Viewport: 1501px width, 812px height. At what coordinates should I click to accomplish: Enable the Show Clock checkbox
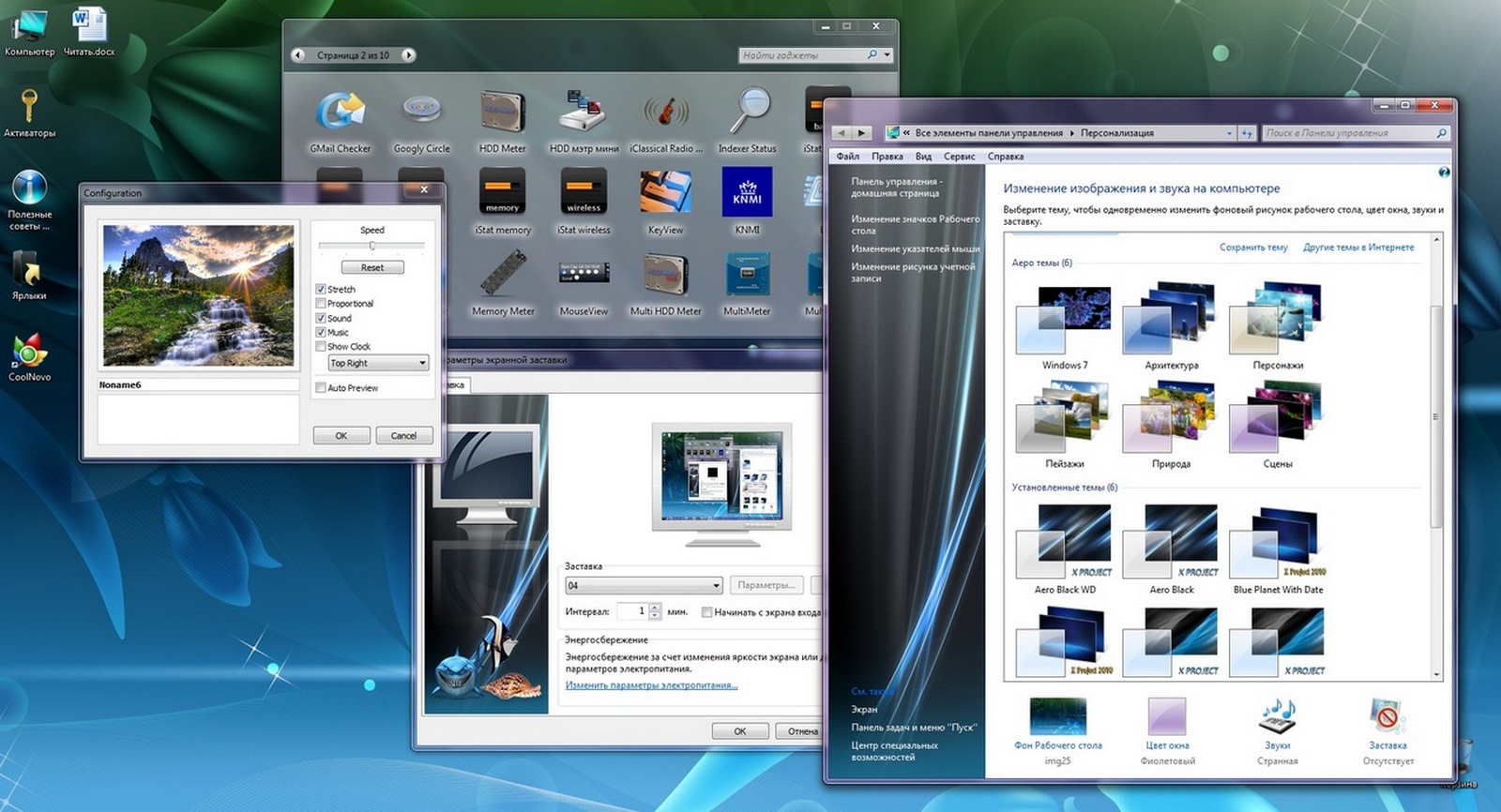321,347
